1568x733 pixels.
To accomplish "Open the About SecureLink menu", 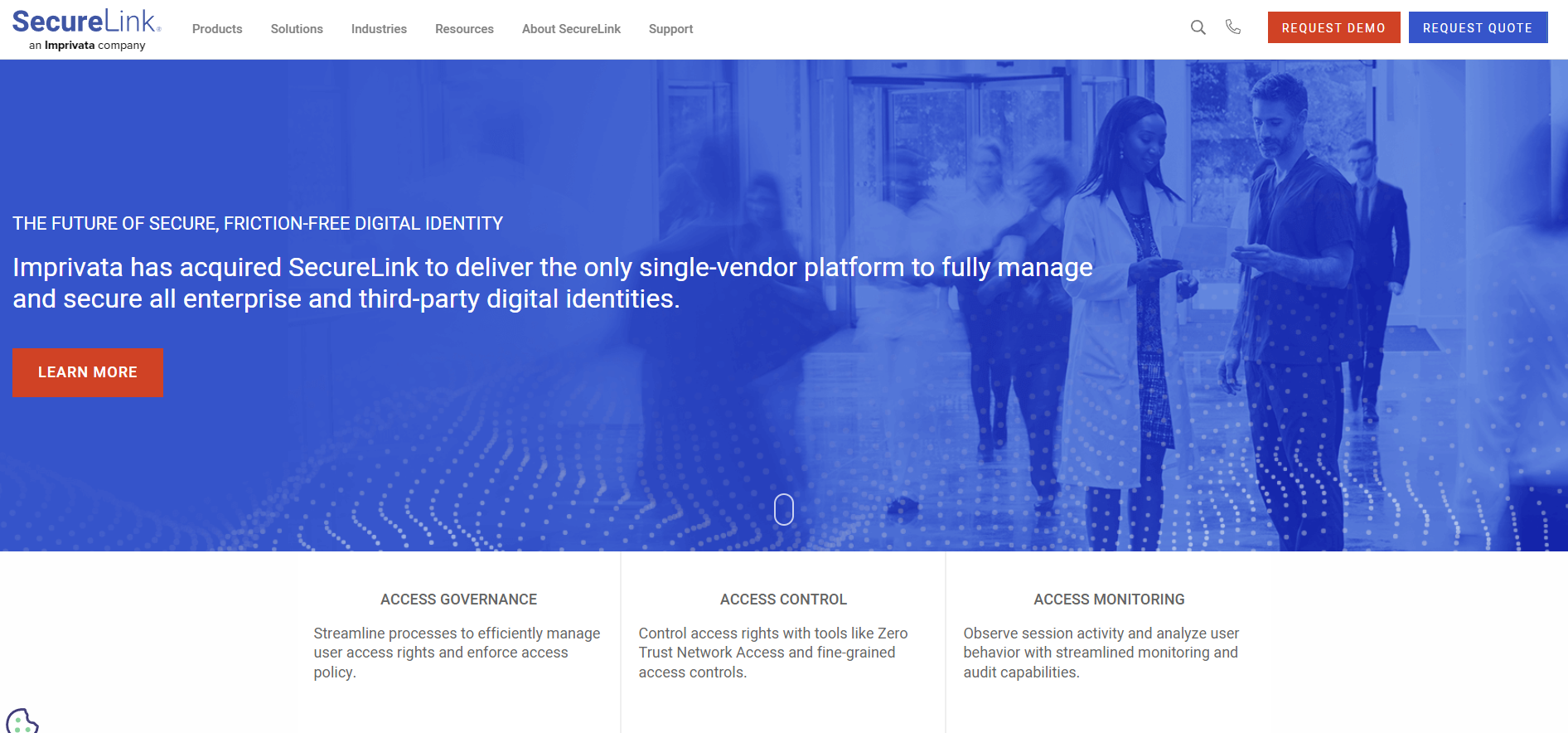I will 571,29.
